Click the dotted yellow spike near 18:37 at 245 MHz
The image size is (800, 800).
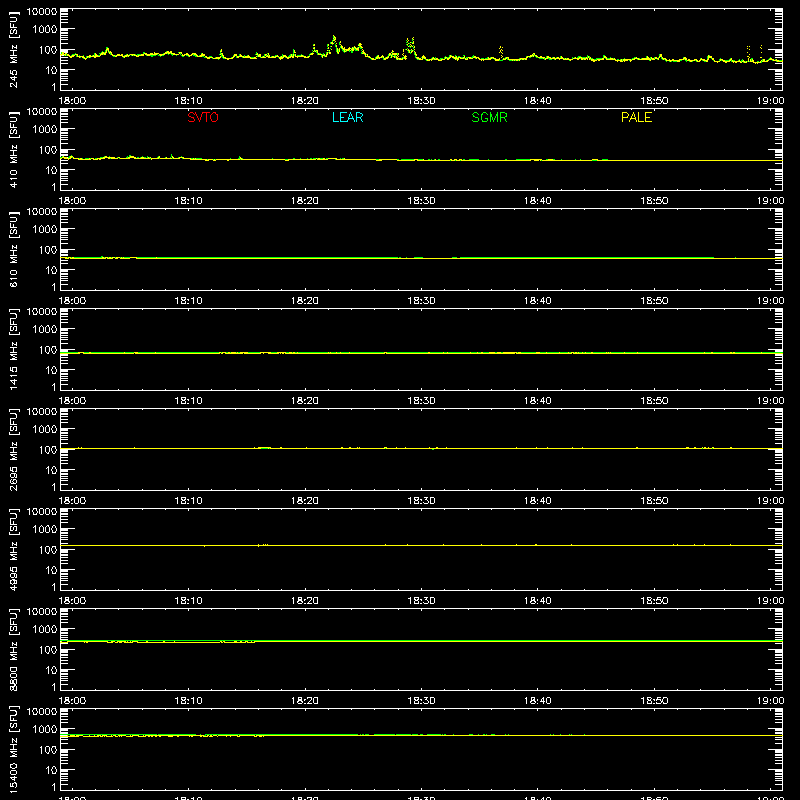tap(501, 52)
